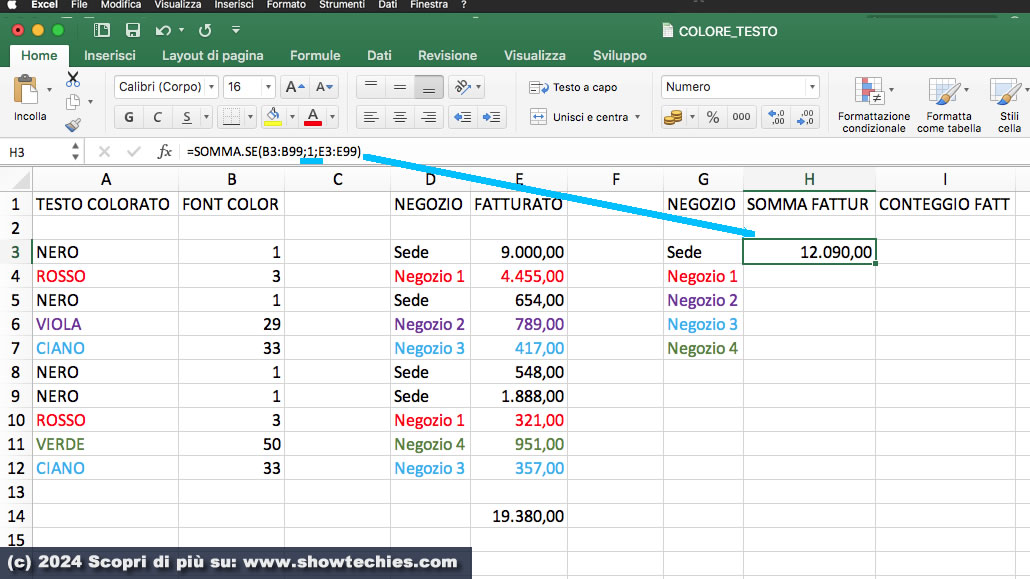Viewport: 1030px width, 579px height.
Task: Expand font color dropdown arrow
Action: (332, 117)
